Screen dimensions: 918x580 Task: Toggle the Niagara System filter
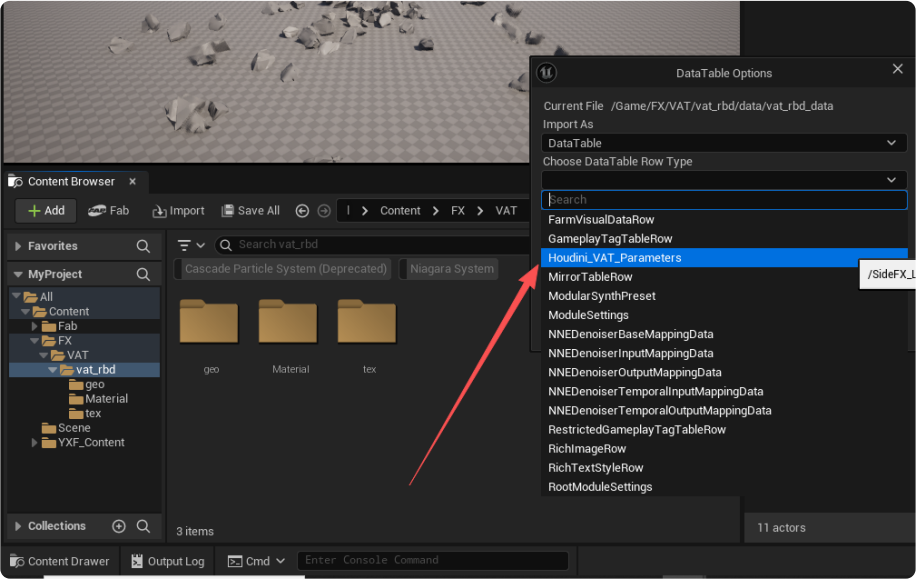(x=451, y=269)
